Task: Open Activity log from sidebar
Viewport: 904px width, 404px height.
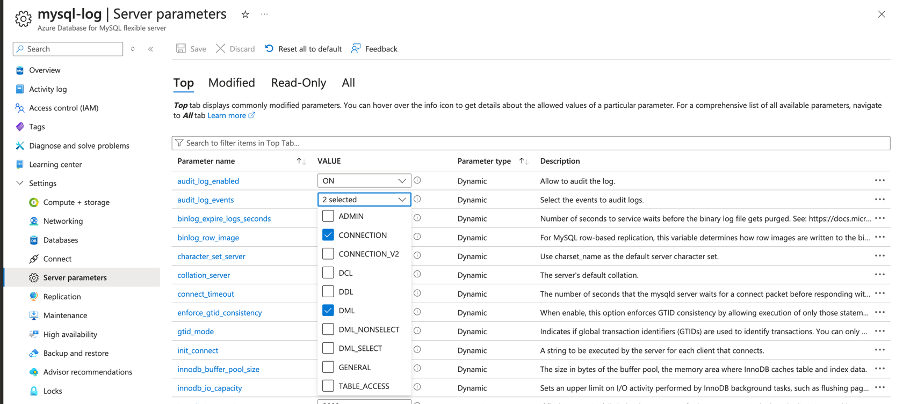Action: coord(47,89)
